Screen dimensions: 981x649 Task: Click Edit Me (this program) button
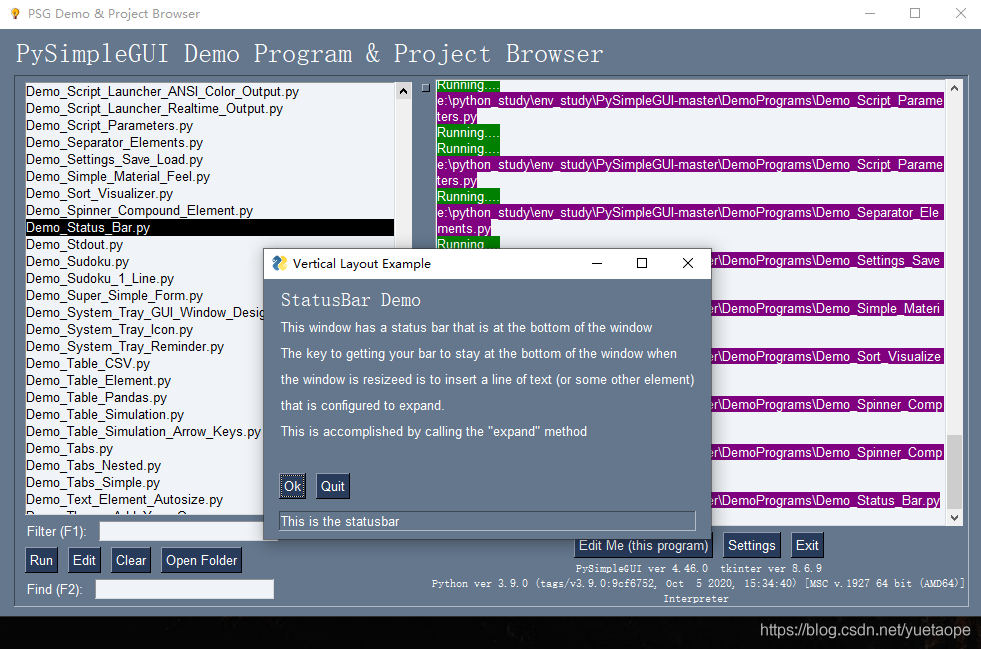(x=643, y=545)
